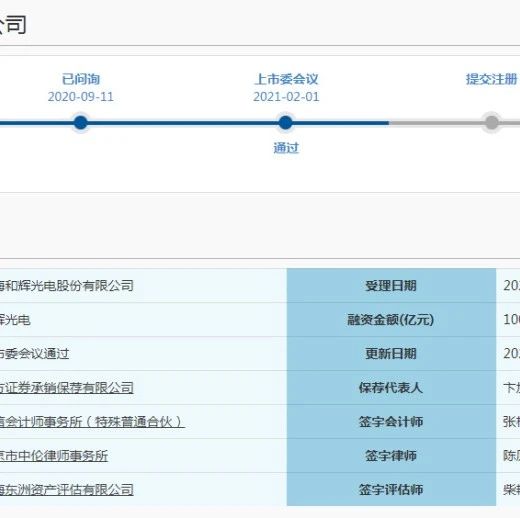The width and height of the screenshot is (520, 518).
Task: Open the 会计师事务所（特殊普通合伙） link
Action: coord(92,422)
